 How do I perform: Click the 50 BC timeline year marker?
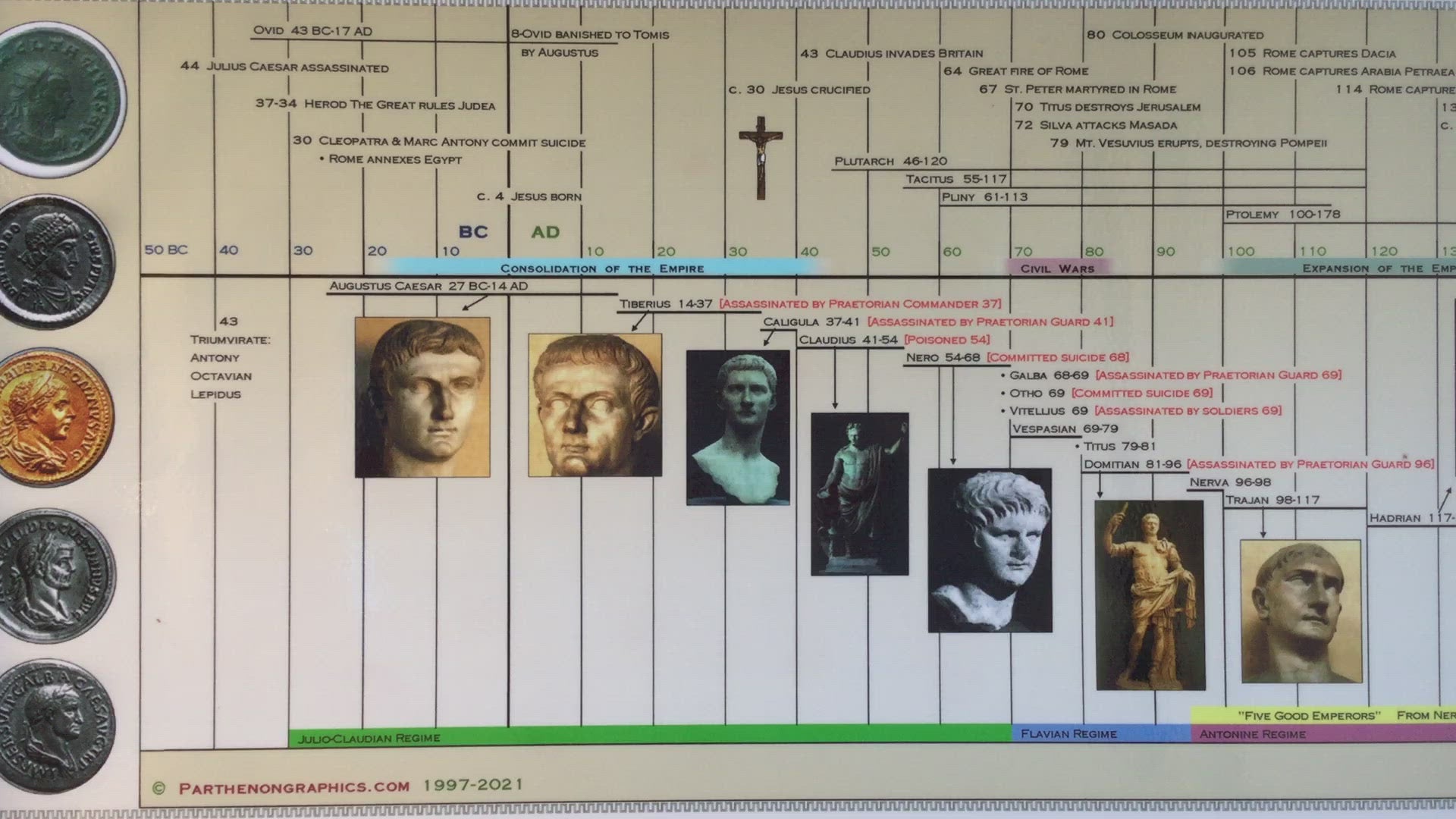[x=166, y=250]
